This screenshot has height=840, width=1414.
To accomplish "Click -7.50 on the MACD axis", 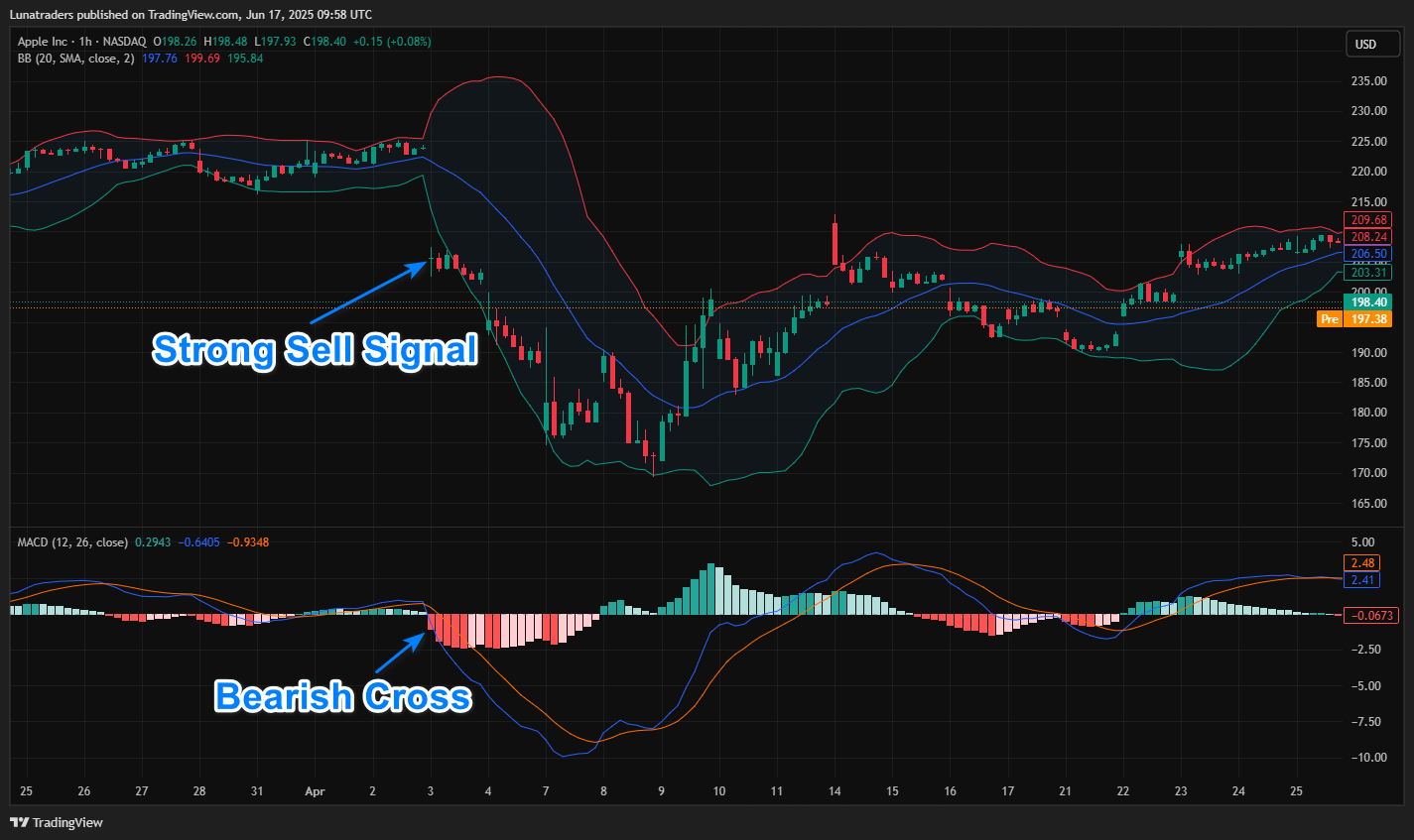I will pyautogui.click(x=1364, y=722).
